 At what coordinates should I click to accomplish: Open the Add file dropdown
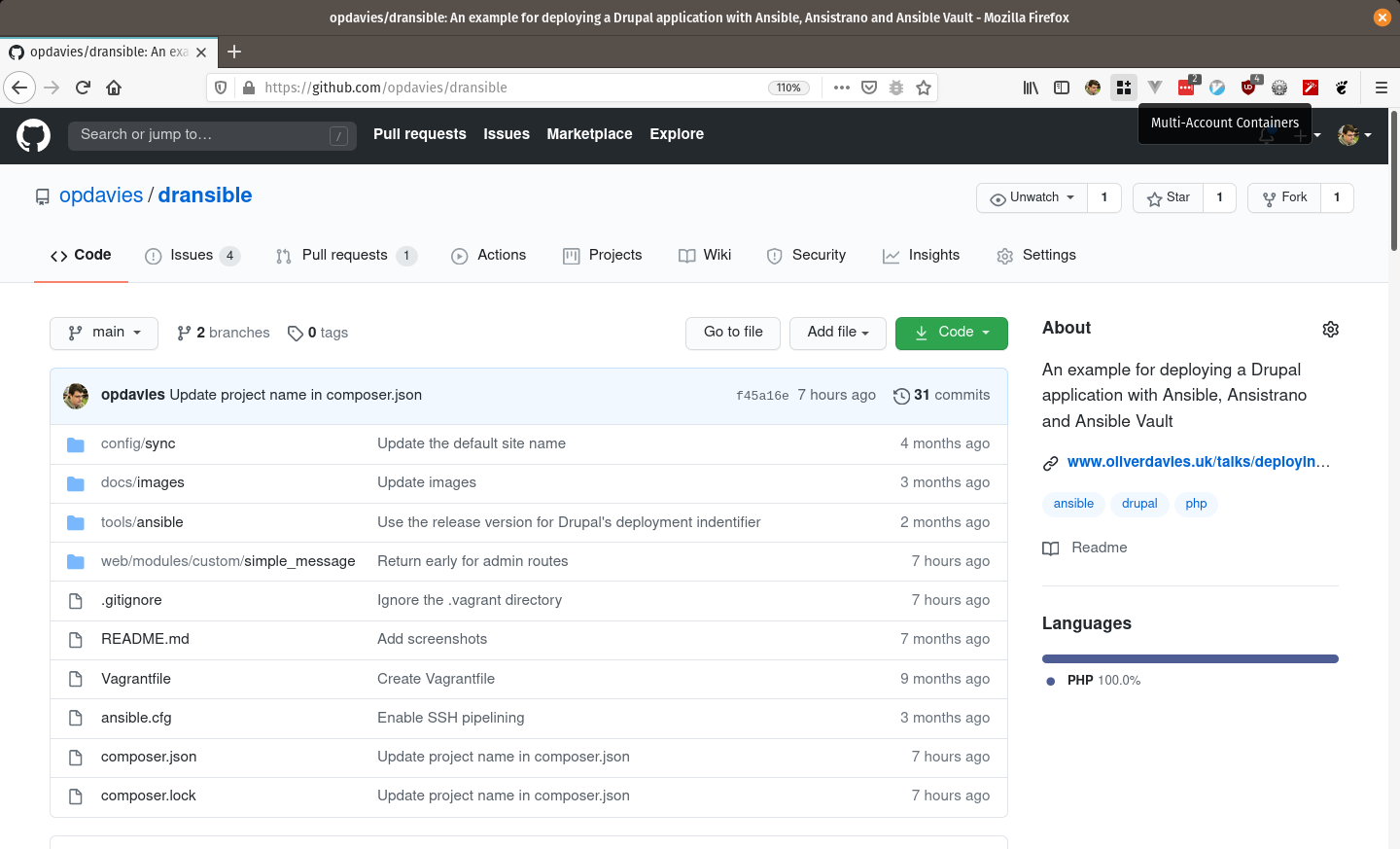click(837, 333)
